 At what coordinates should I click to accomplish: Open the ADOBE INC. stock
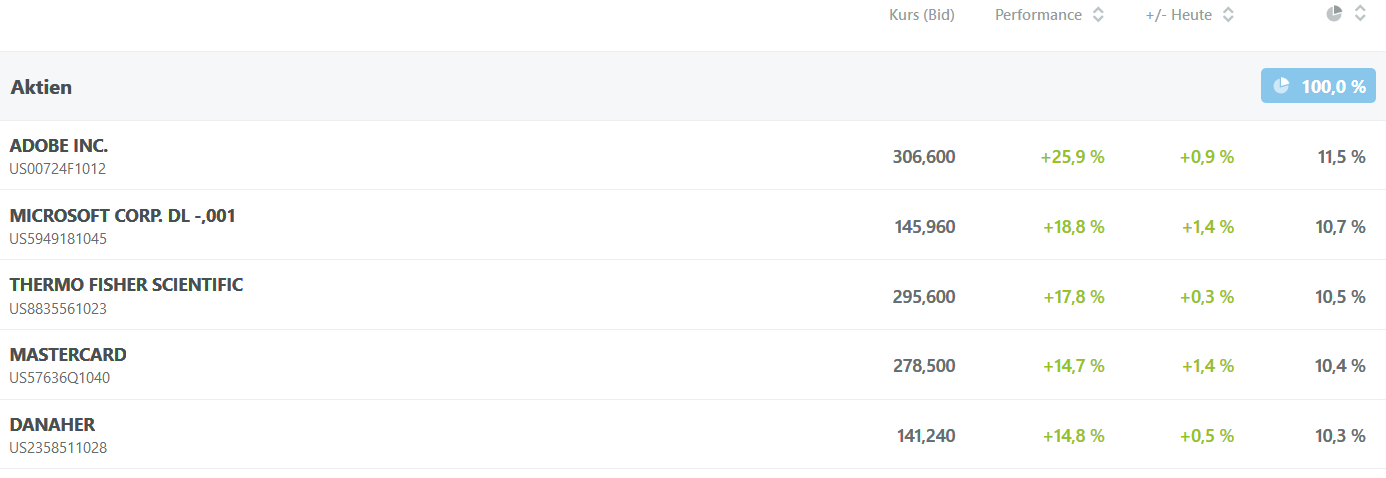click(x=59, y=146)
